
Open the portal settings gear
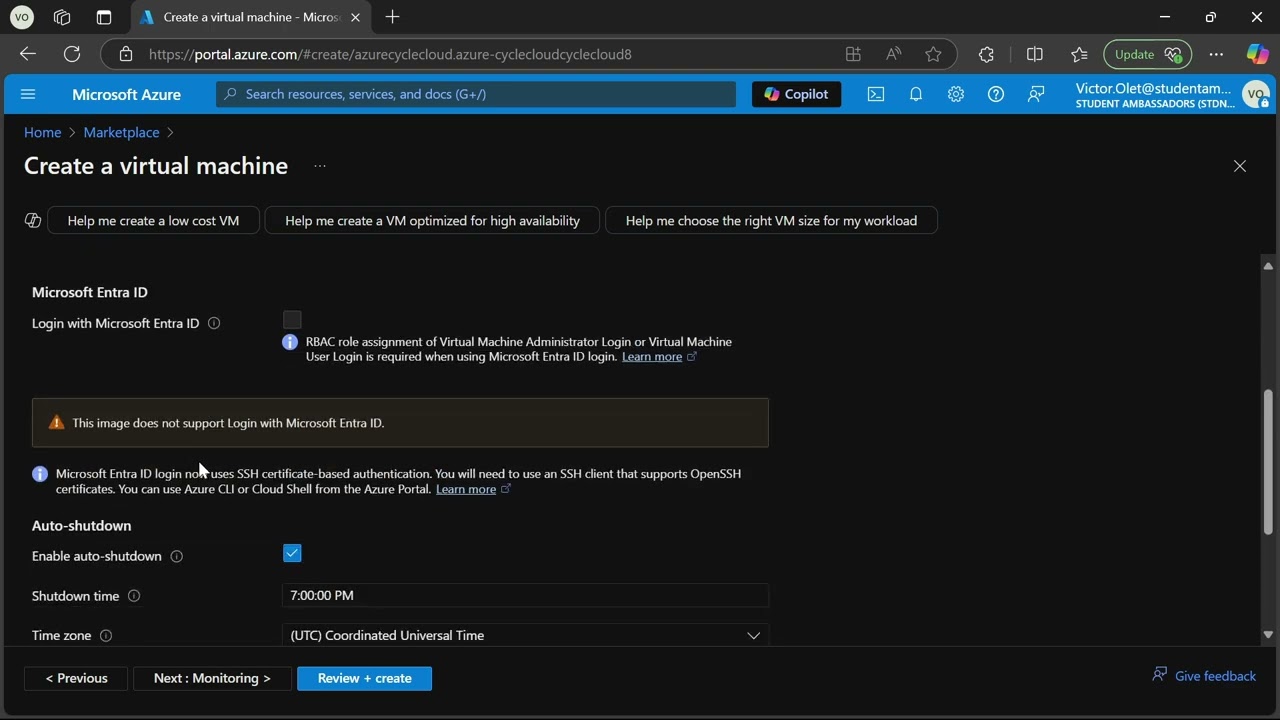(x=956, y=94)
